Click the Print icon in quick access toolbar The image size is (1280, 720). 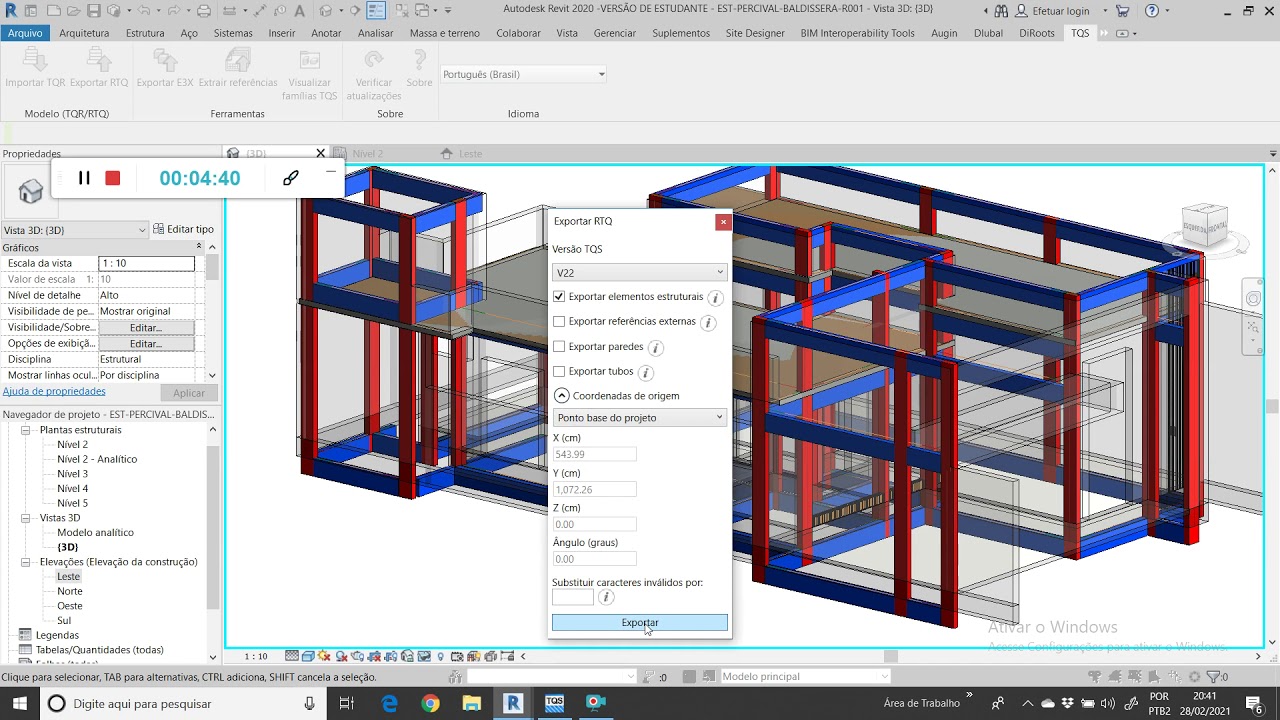204,11
